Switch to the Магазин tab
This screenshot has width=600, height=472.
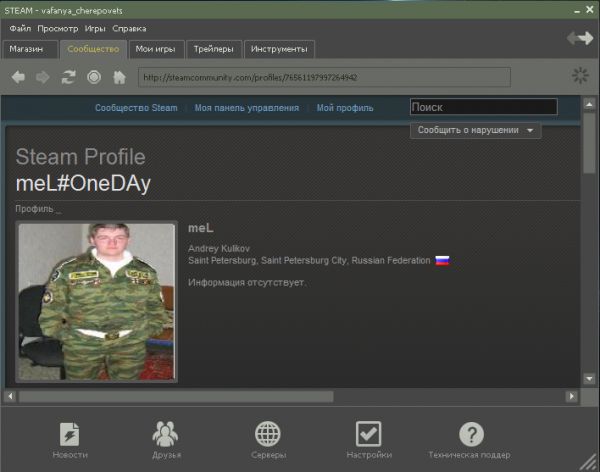[30, 49]
